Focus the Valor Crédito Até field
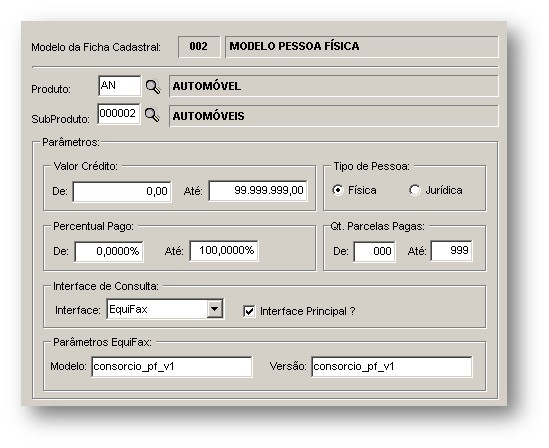The height and width of the screenshot is (448, 549). coord(258,191)
